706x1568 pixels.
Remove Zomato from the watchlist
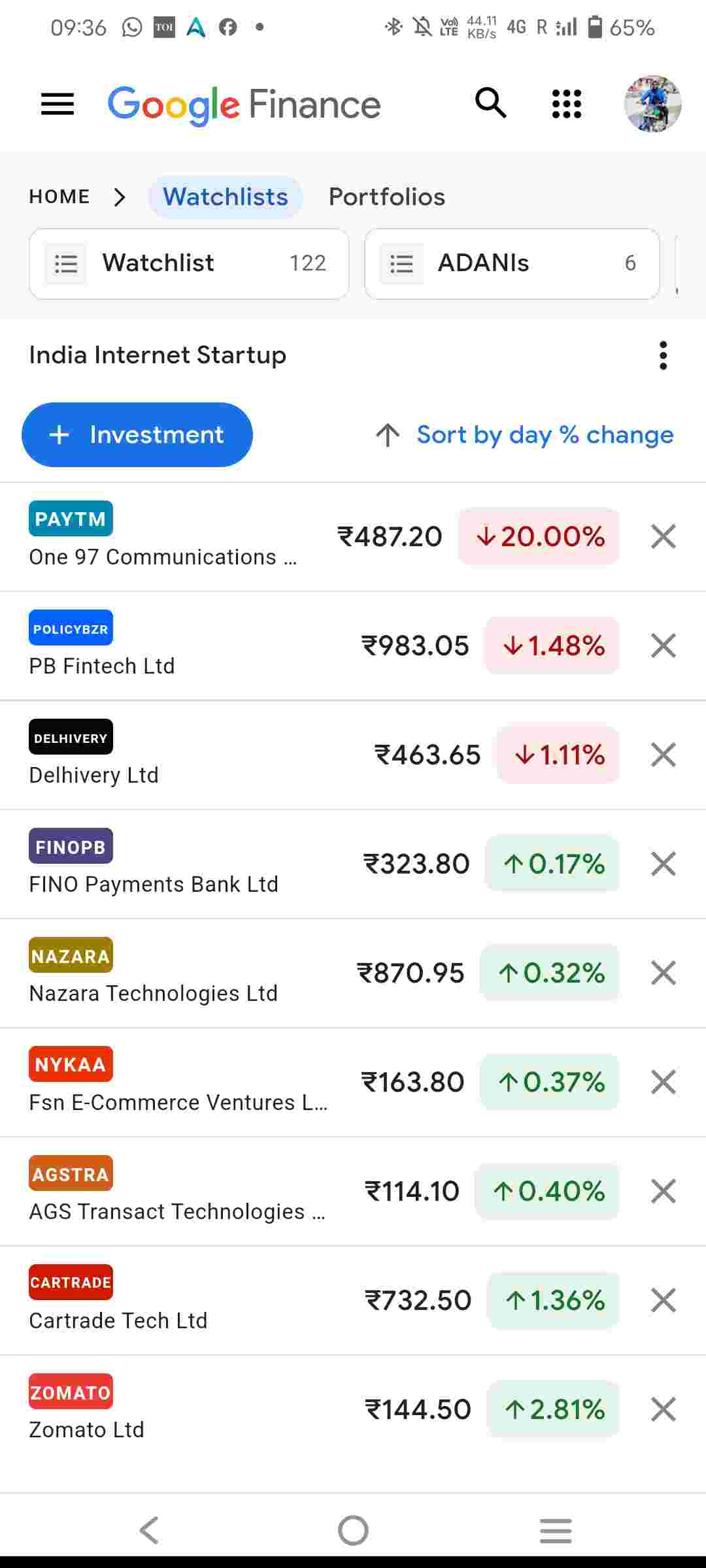pyautogui.click(x=663, y=1409)
